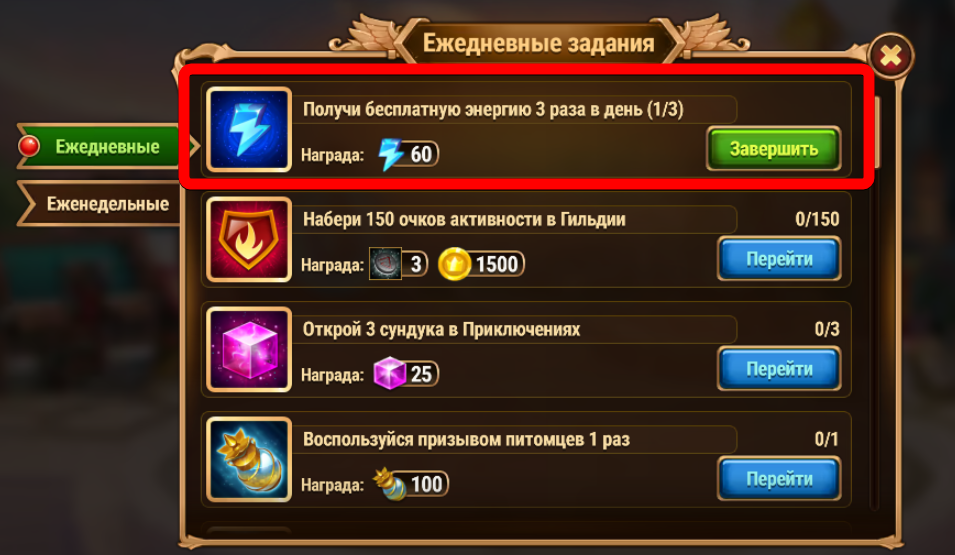955x555 pixels.
Task: Click the free energy quest title text
Action: pyautogui.click(x=493, y=110)
